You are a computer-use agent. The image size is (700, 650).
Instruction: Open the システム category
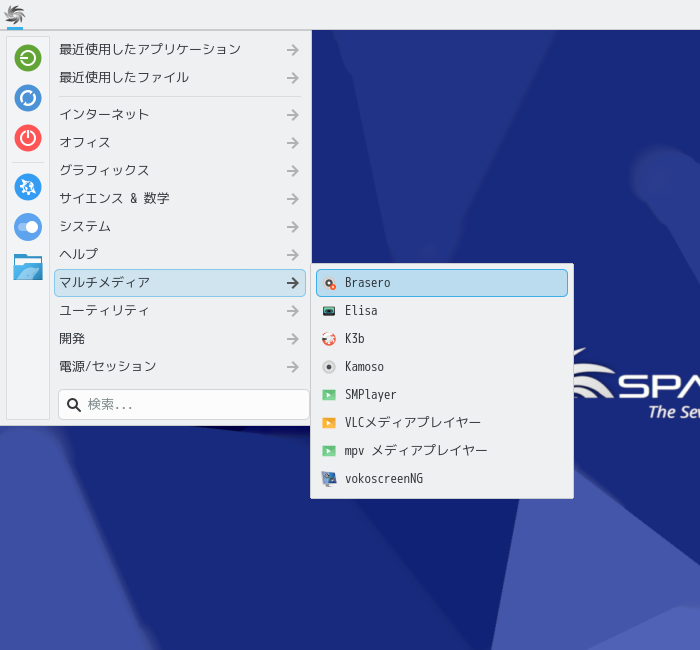[180, 227]
